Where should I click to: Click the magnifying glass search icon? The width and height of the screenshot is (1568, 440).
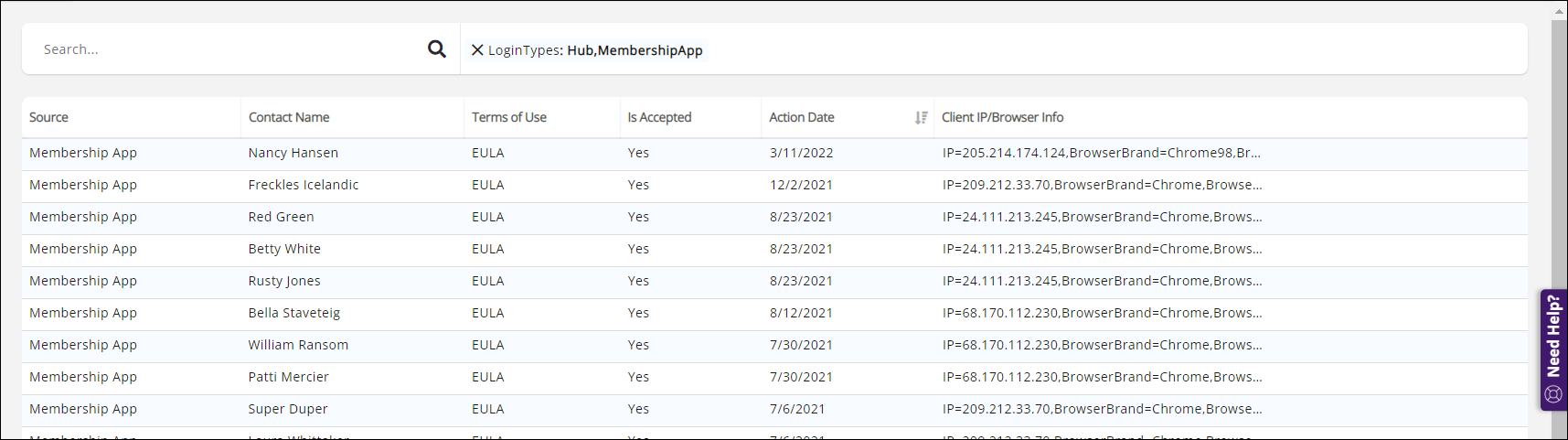(x=437, y=49)
